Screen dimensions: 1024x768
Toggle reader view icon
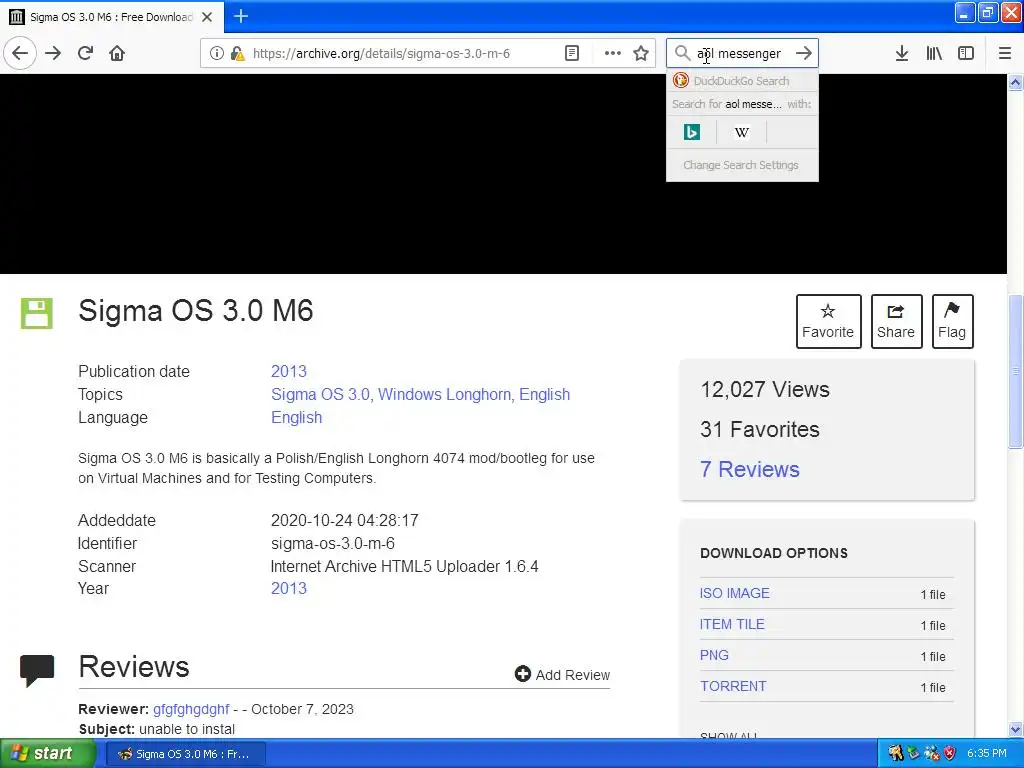571,54
